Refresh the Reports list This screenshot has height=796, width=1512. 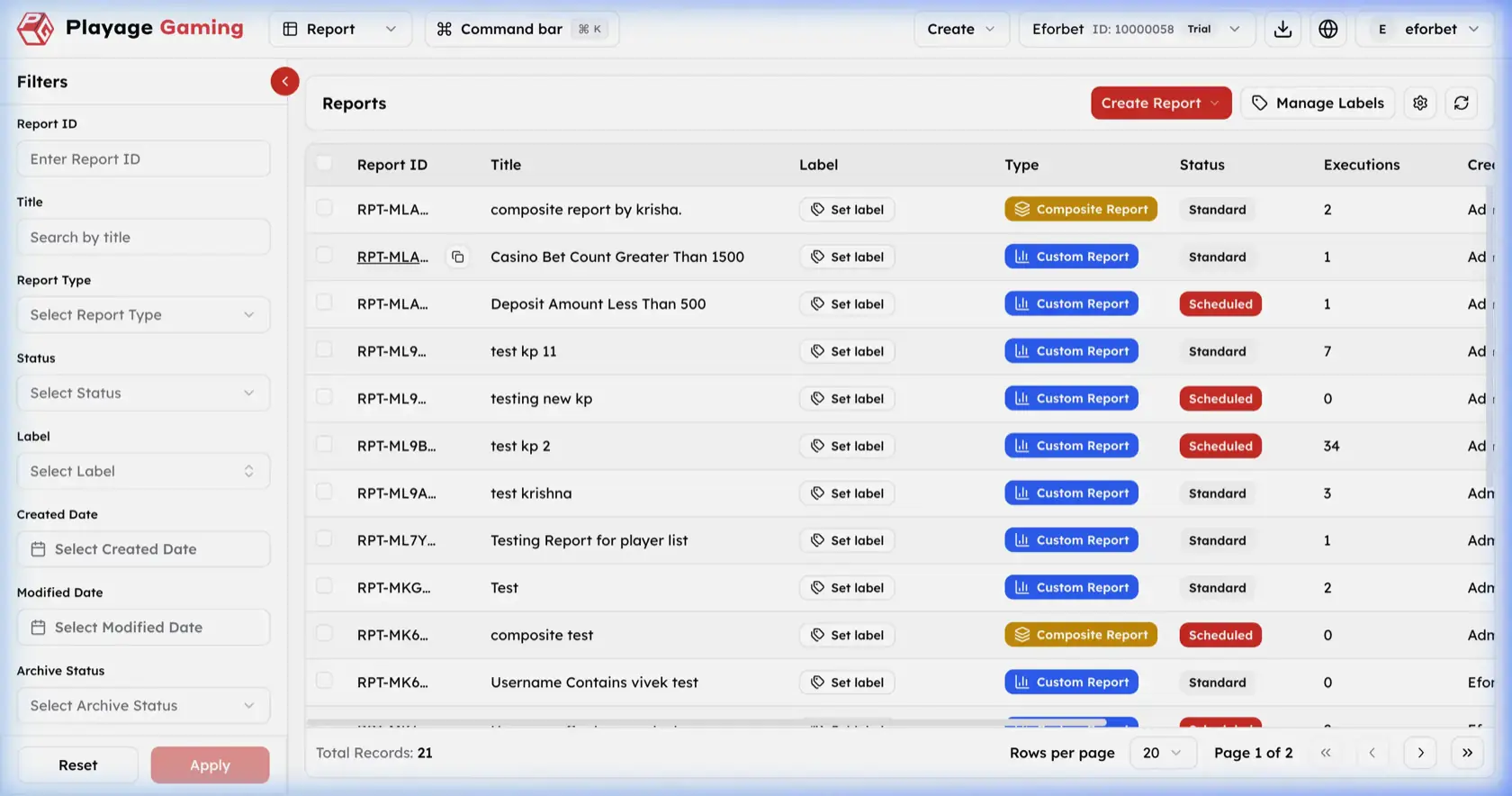1462,103
